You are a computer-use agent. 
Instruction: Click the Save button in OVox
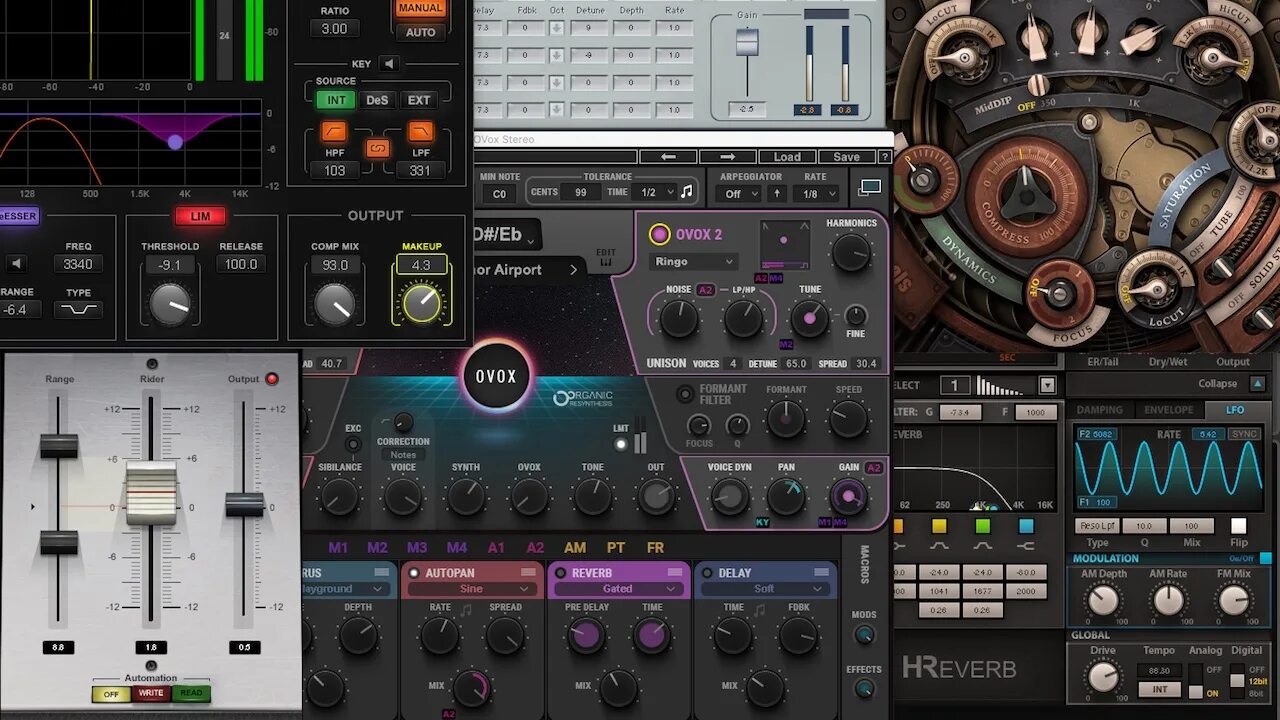tap(846, 157)
